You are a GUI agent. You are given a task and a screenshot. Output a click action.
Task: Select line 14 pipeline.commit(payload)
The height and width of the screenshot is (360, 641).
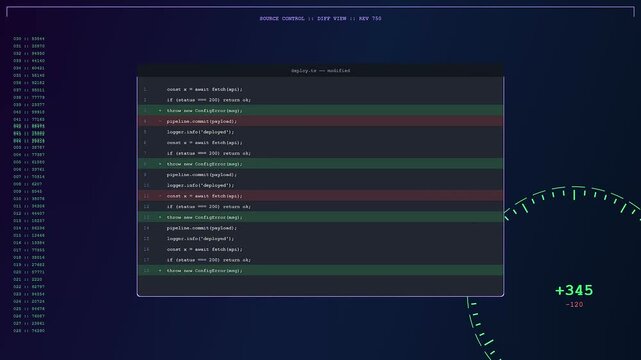[320, 228]
